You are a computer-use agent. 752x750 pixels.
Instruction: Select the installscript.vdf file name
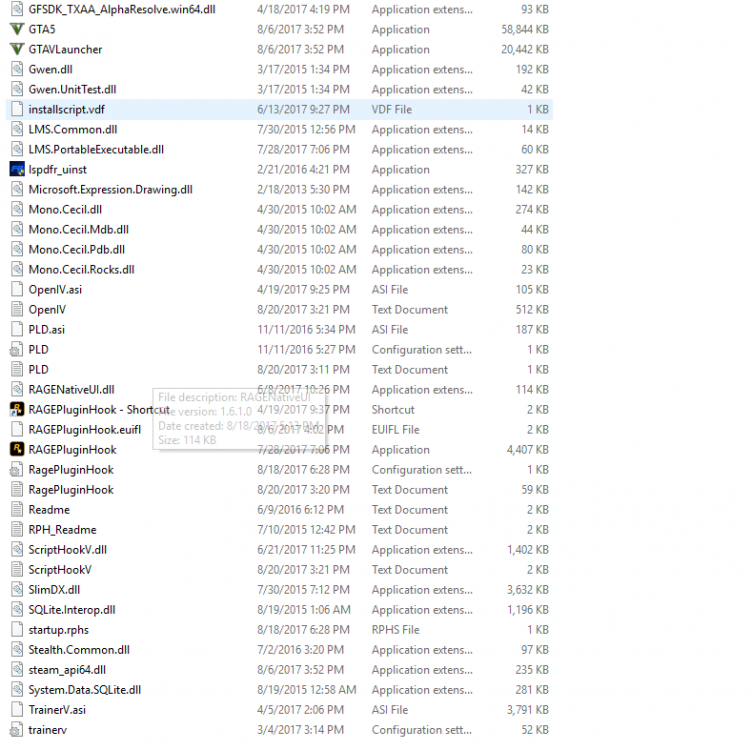[x=67, y=109]
